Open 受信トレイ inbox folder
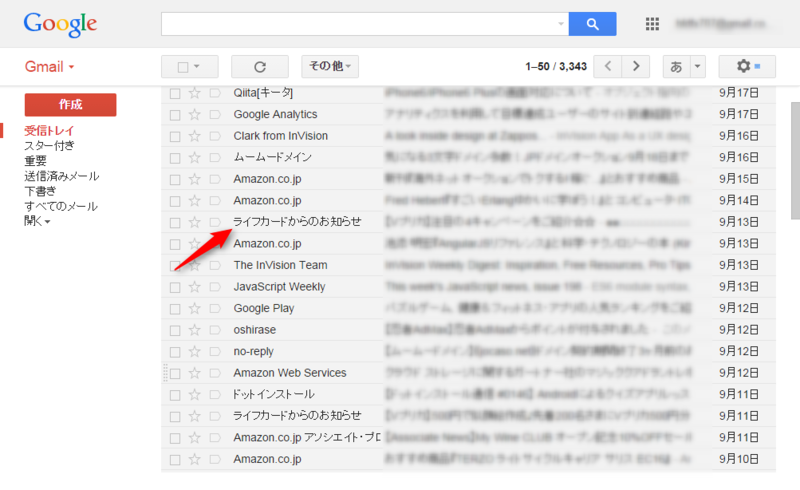The image size is (800, 490). point(49,130)
